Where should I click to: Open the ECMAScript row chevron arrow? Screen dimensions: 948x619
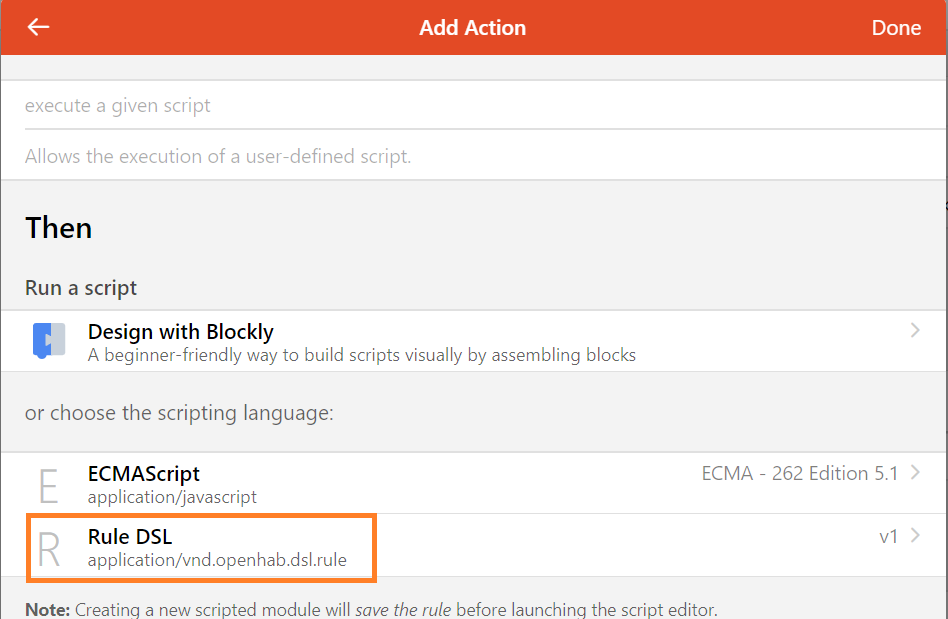coord(915,473)
